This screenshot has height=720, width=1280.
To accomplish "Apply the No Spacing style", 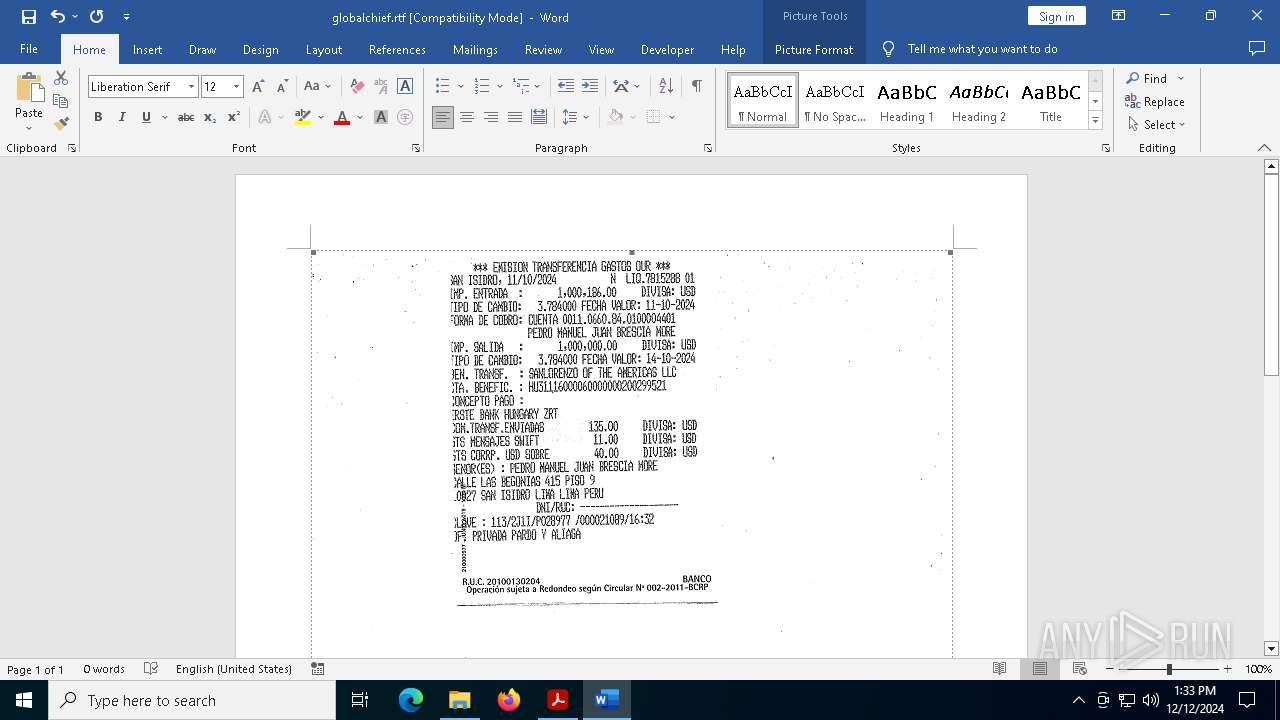I will pos(835,101).
